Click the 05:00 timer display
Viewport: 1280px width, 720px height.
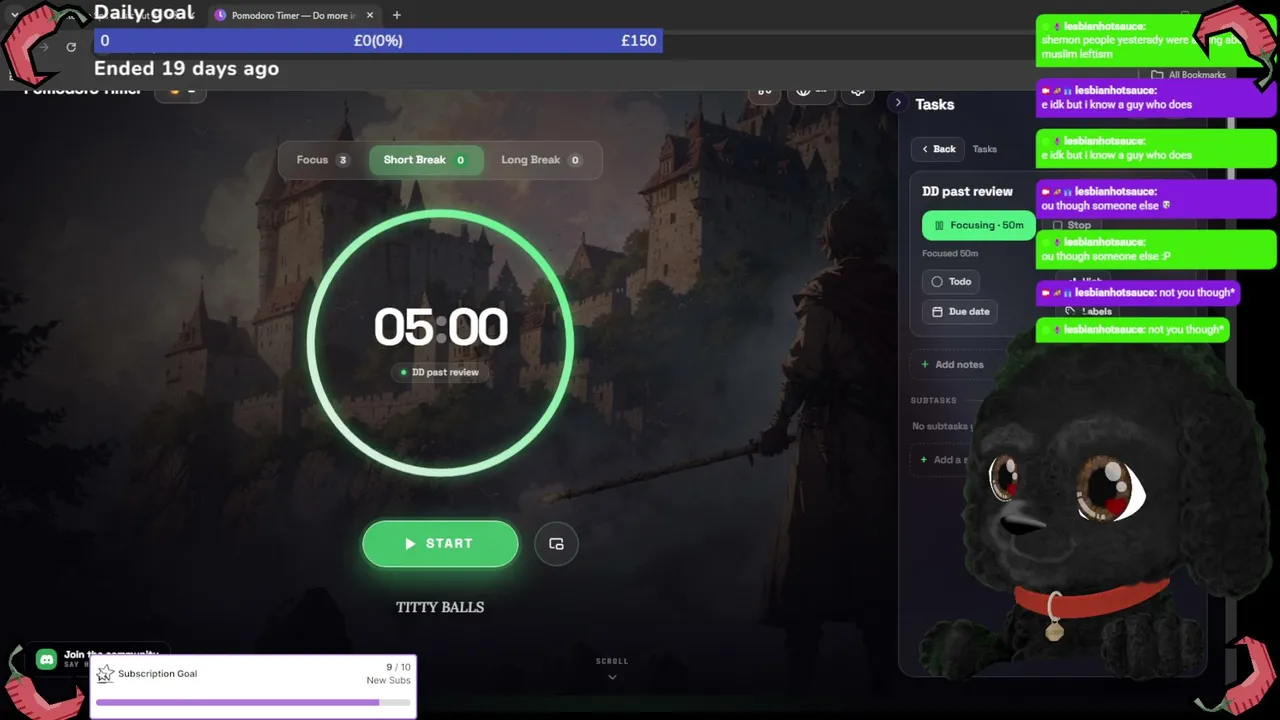click(441, 327)
